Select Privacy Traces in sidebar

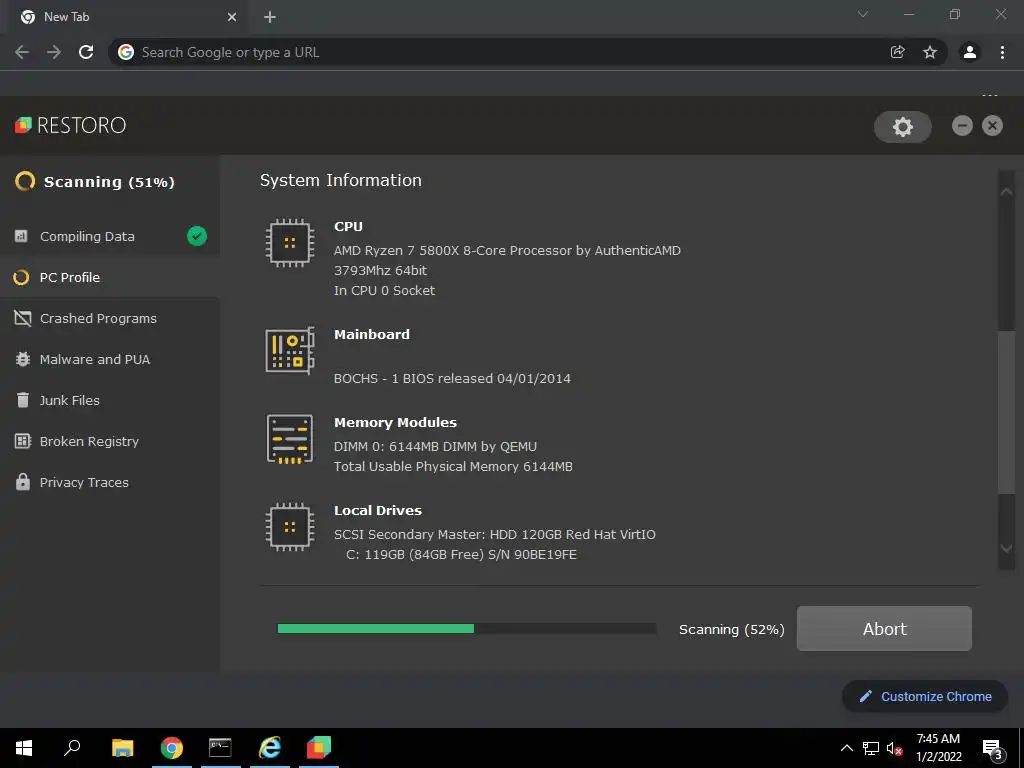click(110, 483)
